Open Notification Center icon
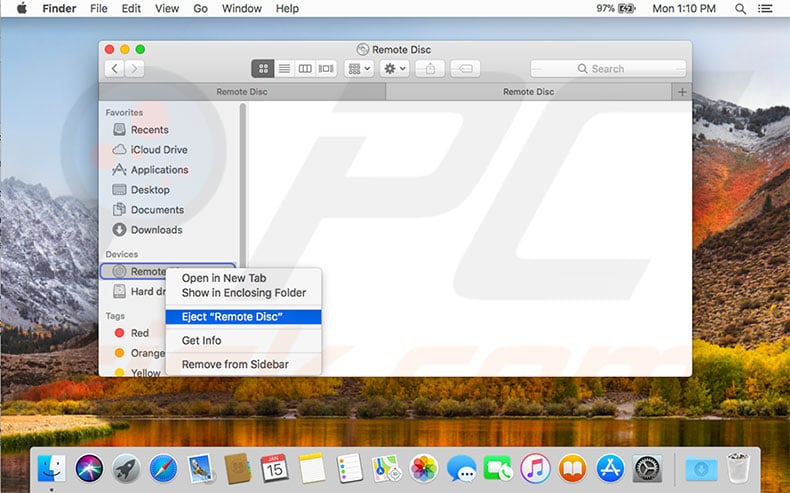This screenshot has width=790, height=493. tap(765, 9)
